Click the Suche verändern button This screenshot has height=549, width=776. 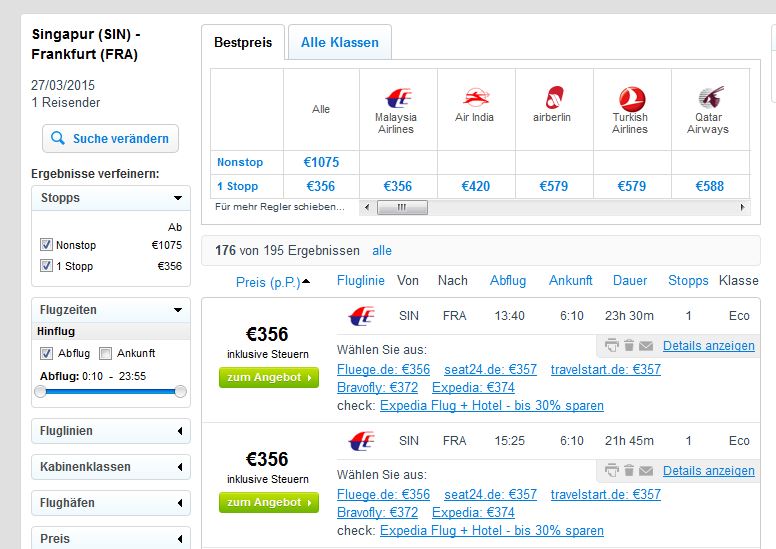[110, 139]
